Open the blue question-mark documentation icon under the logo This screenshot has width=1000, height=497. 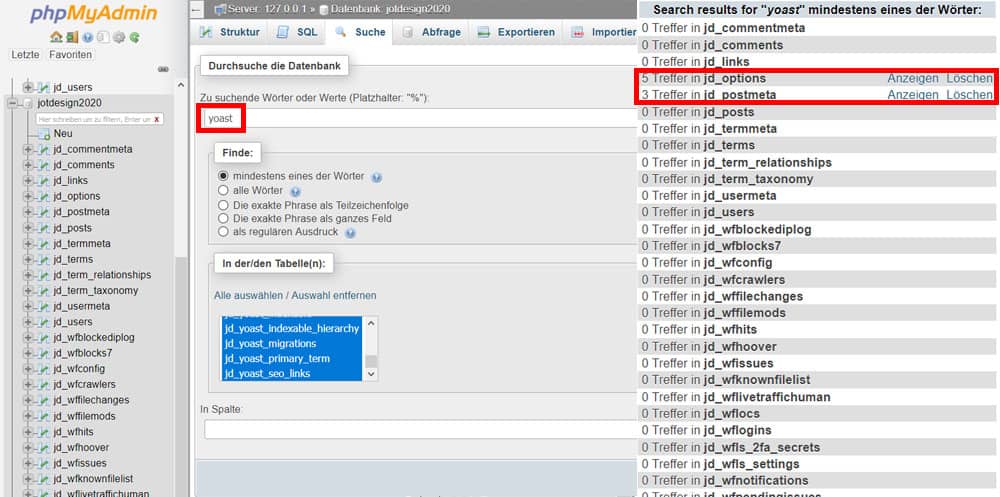click(x=88, y=38)
